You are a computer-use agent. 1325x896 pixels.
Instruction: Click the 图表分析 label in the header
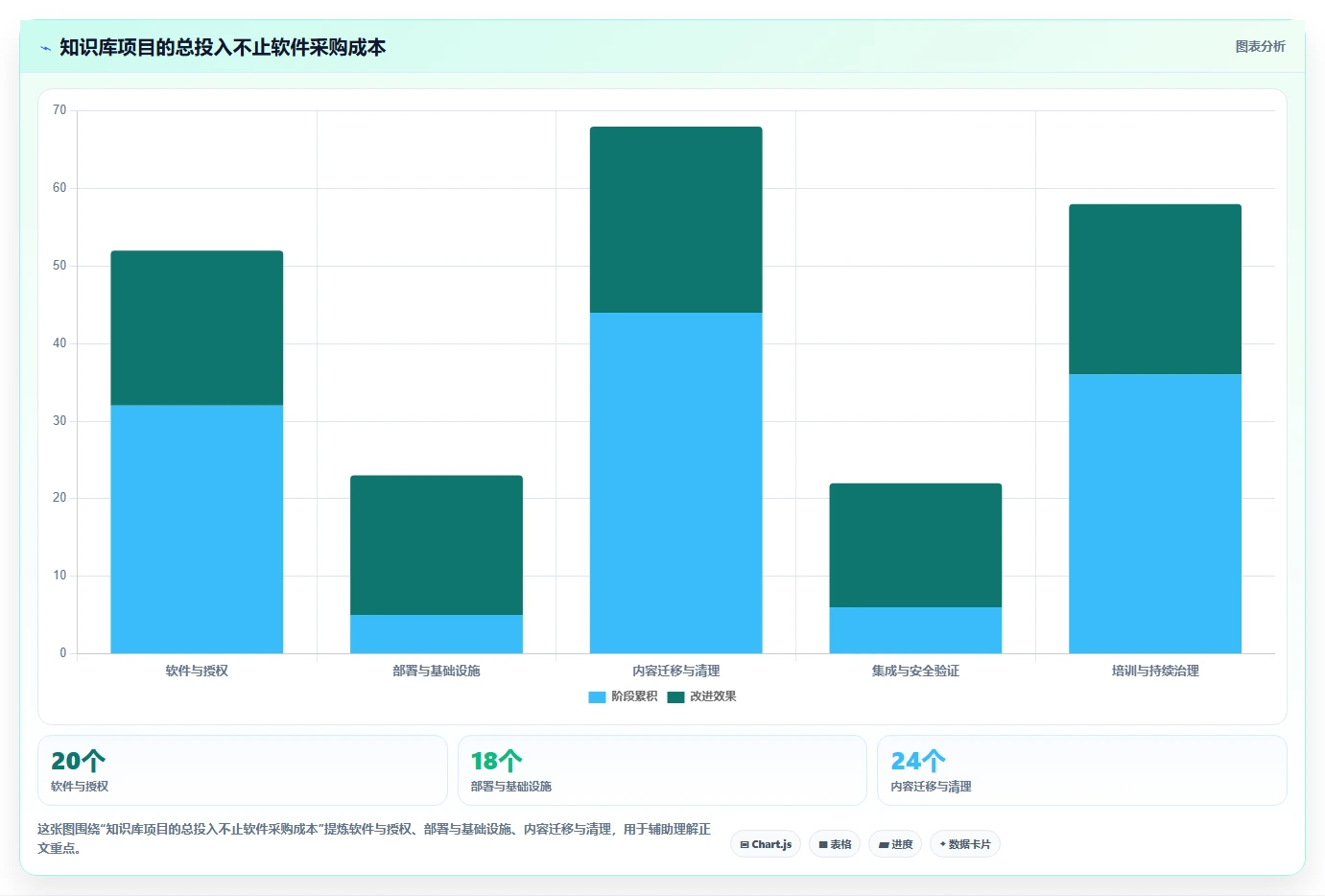coord(1260,46)
